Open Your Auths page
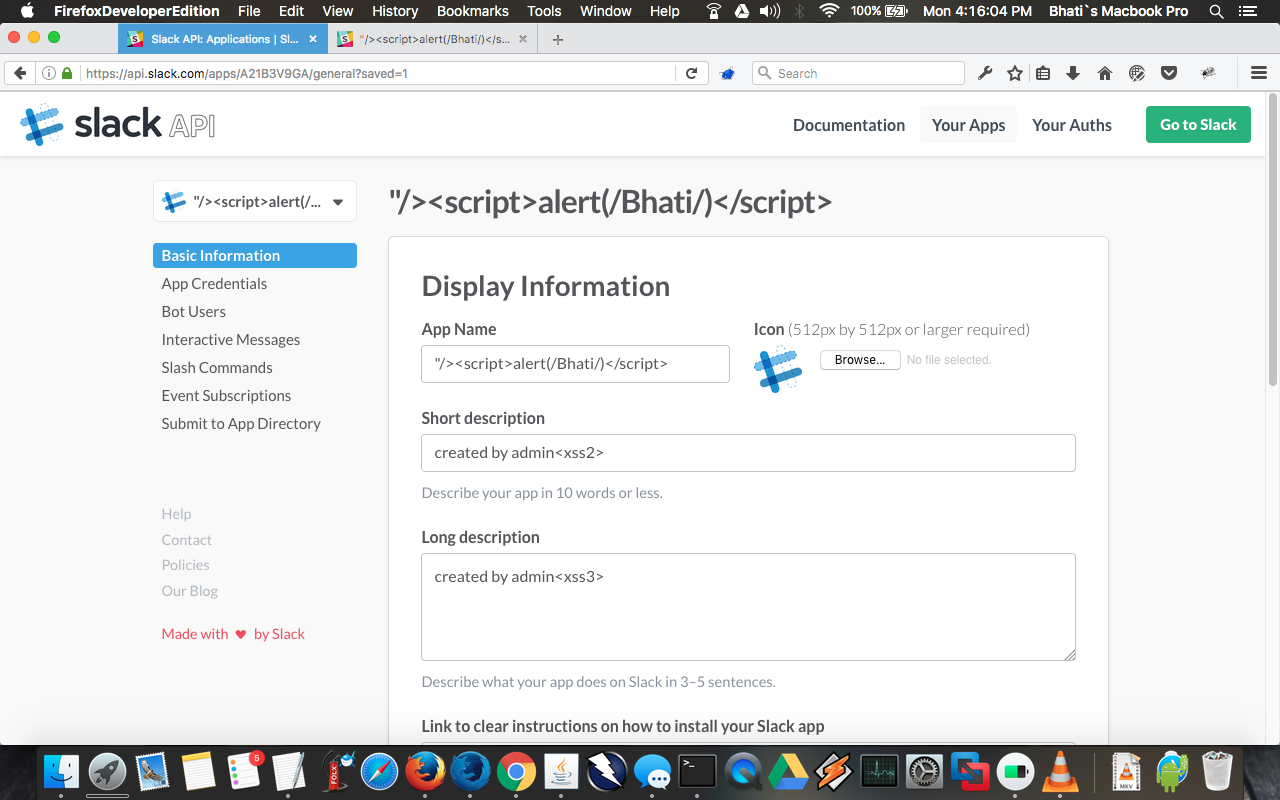Viewport: 1280px width, 800px height. (1072, 125)
